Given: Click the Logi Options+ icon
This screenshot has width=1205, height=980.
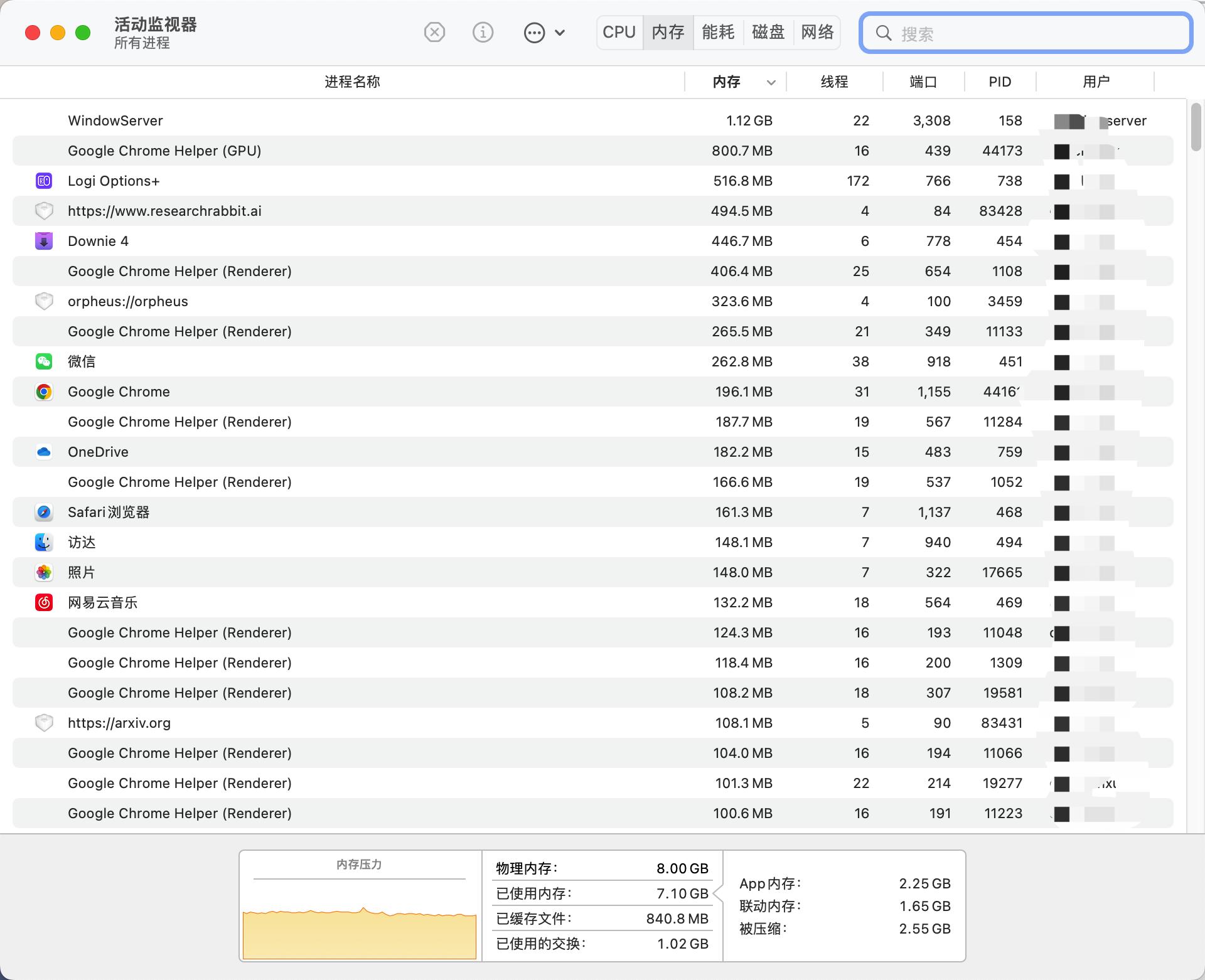Looking at the screenshot, I should [44, 180].
